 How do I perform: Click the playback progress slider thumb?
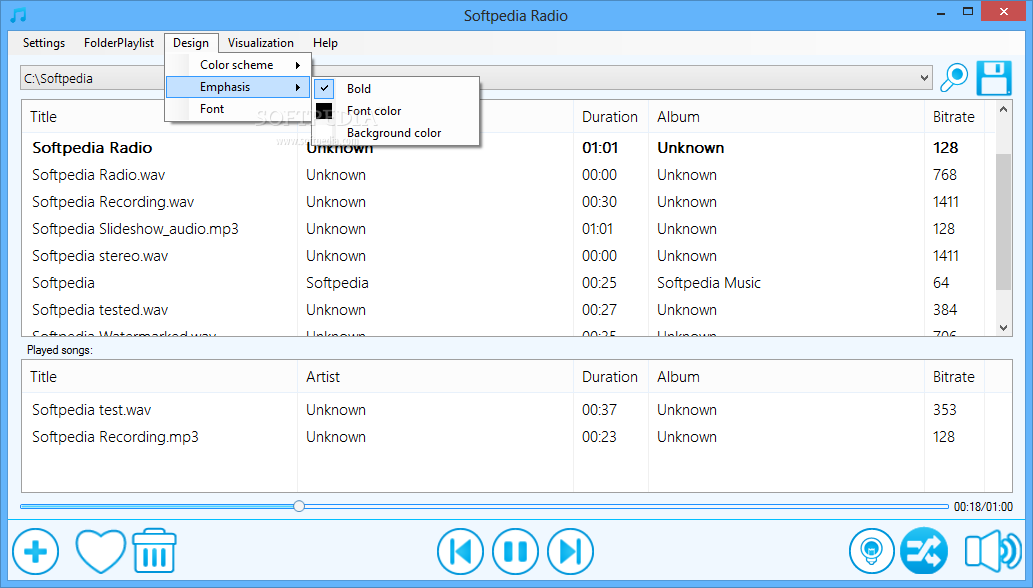point(299,506)
